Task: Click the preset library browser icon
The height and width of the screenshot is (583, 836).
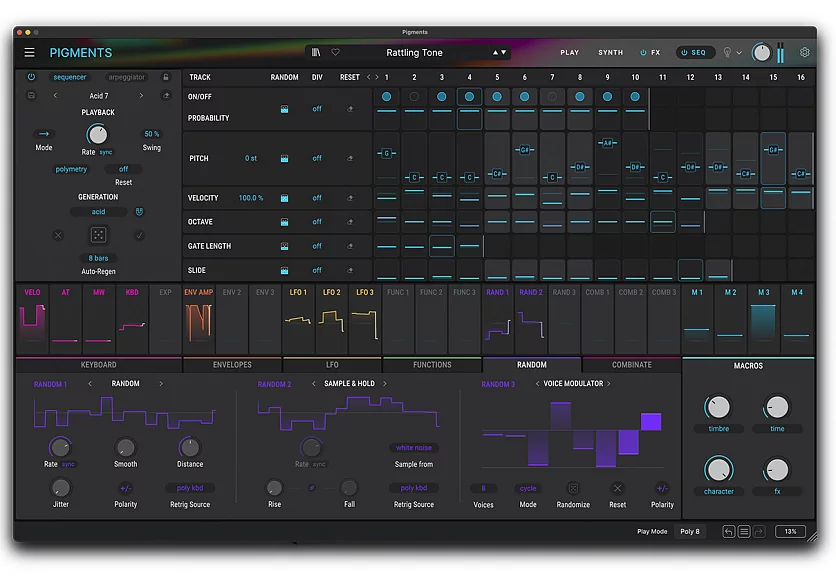Action: coord(314,52)
